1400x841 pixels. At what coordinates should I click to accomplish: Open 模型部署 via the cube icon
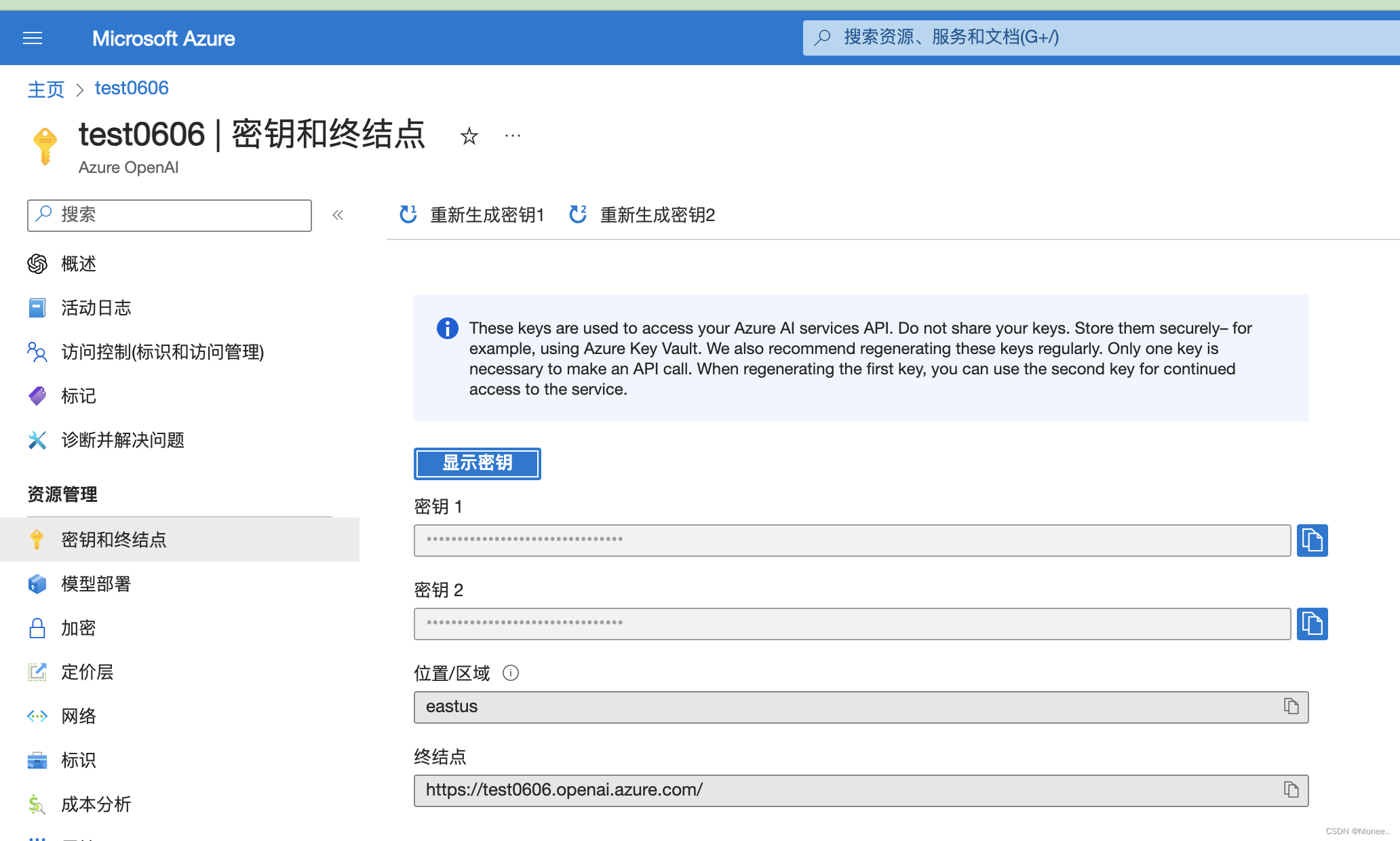(x=96, y=584)
